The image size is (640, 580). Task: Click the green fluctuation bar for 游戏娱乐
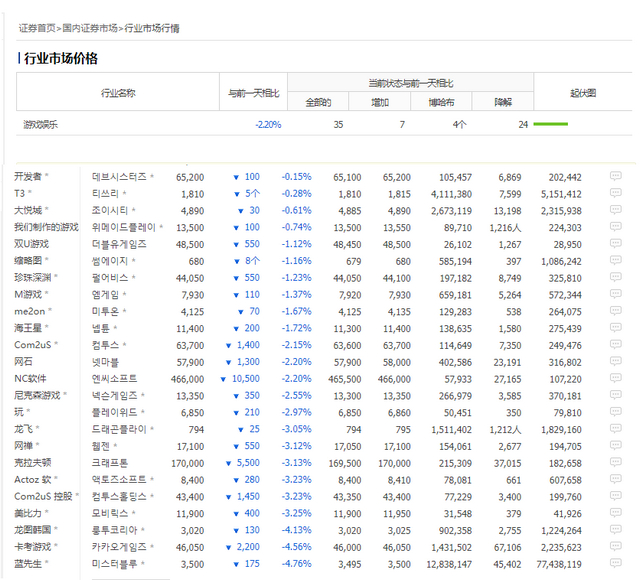(551, 124)
